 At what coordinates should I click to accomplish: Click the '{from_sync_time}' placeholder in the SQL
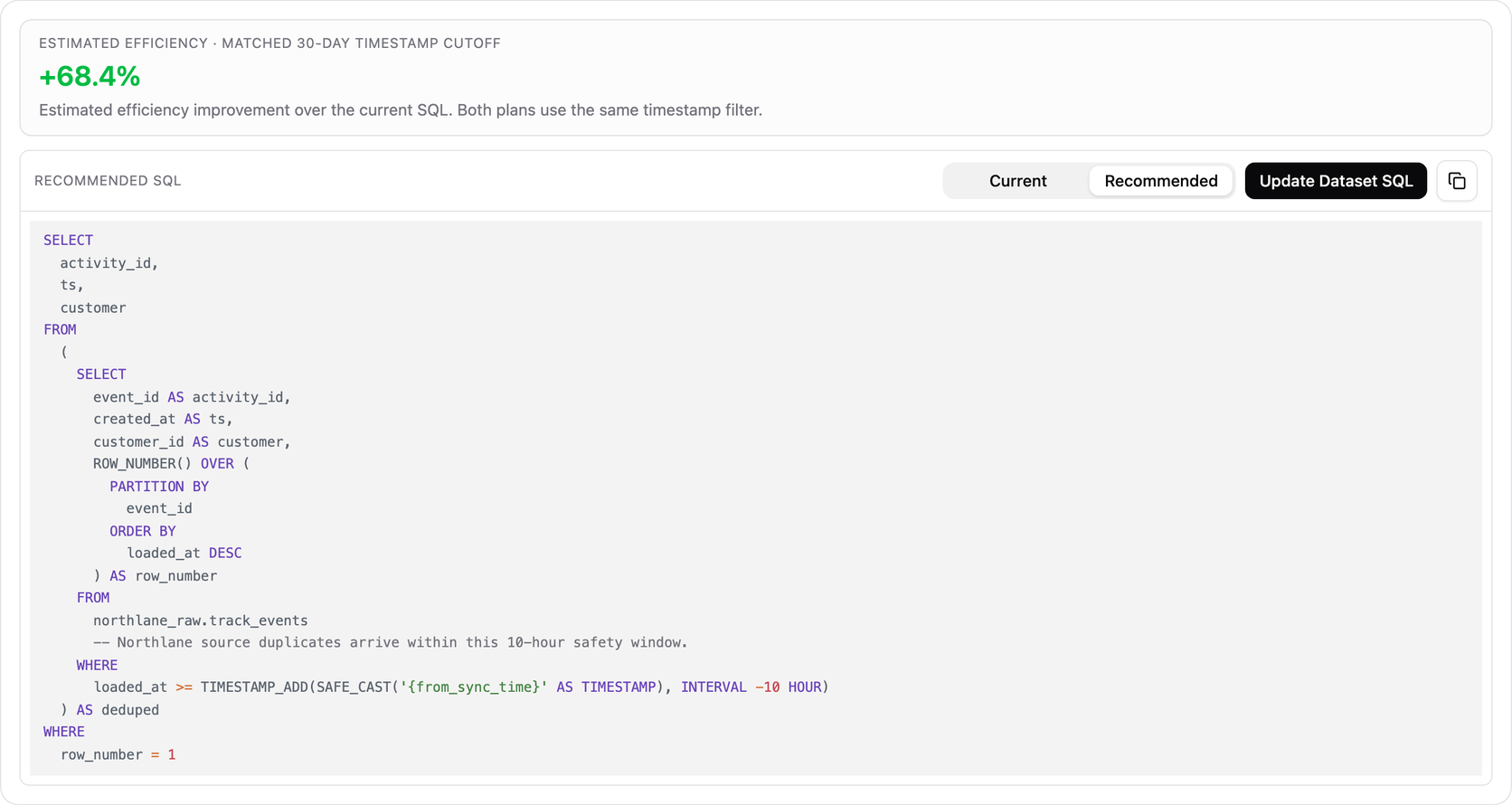(x=474, y=687)
